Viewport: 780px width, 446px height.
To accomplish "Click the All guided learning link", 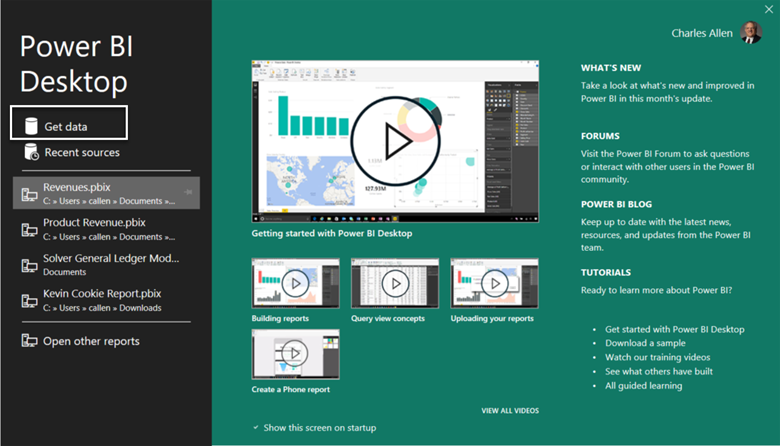I will 643,385.
